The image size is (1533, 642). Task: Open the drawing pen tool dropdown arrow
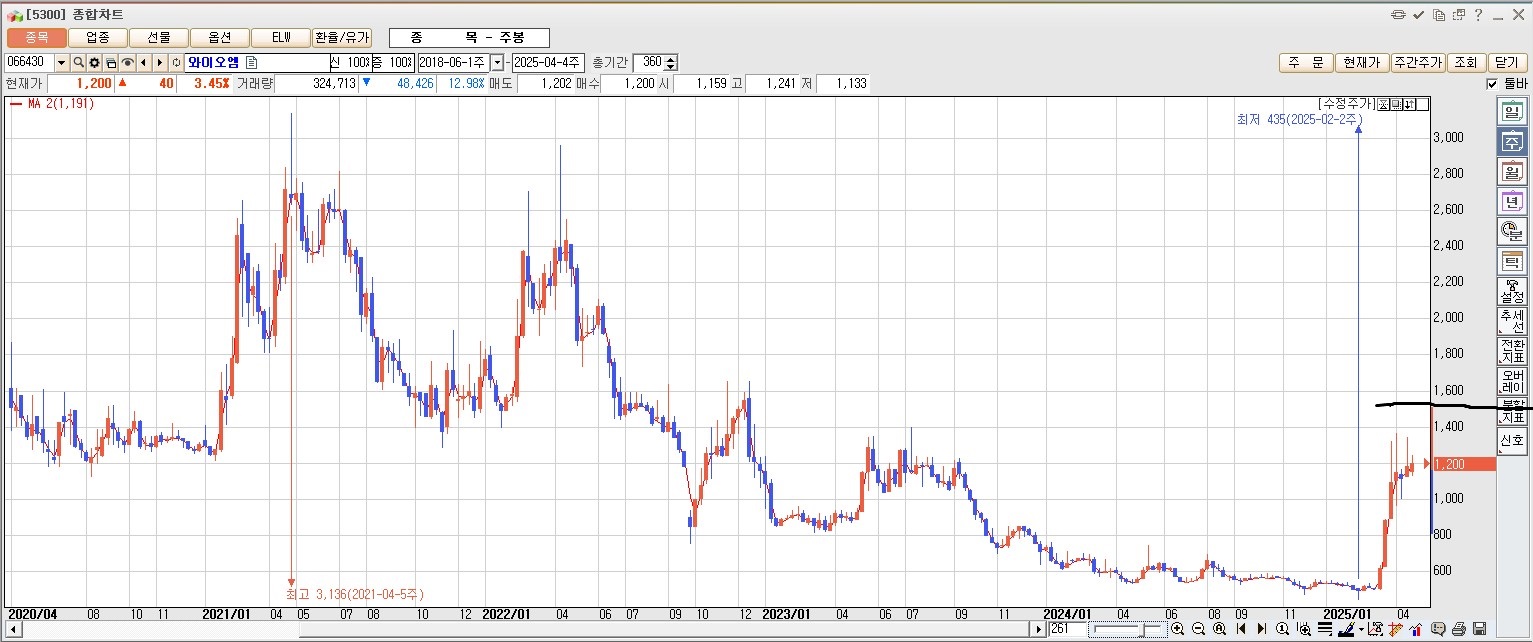[x=1362, y=629]
